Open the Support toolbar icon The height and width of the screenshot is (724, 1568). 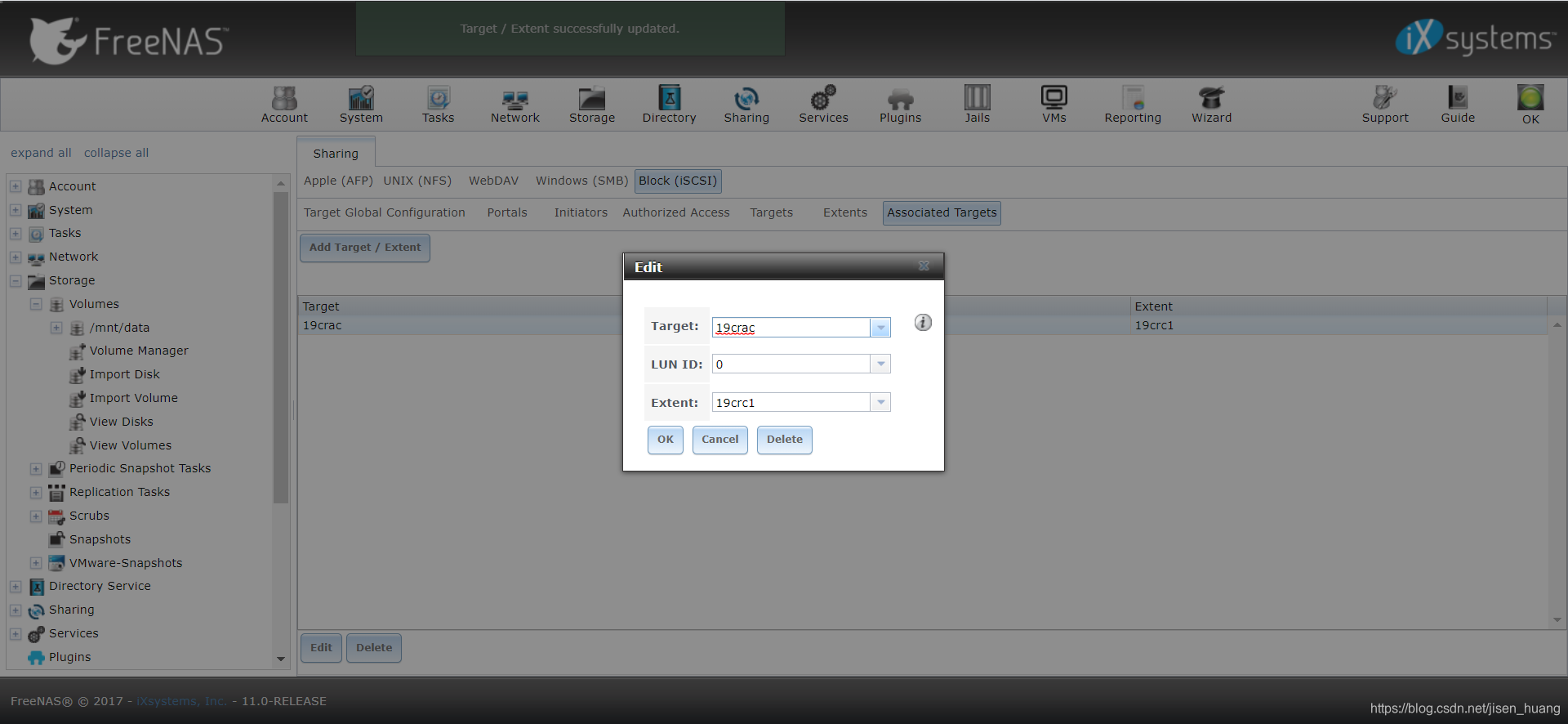click(1385, 105)
